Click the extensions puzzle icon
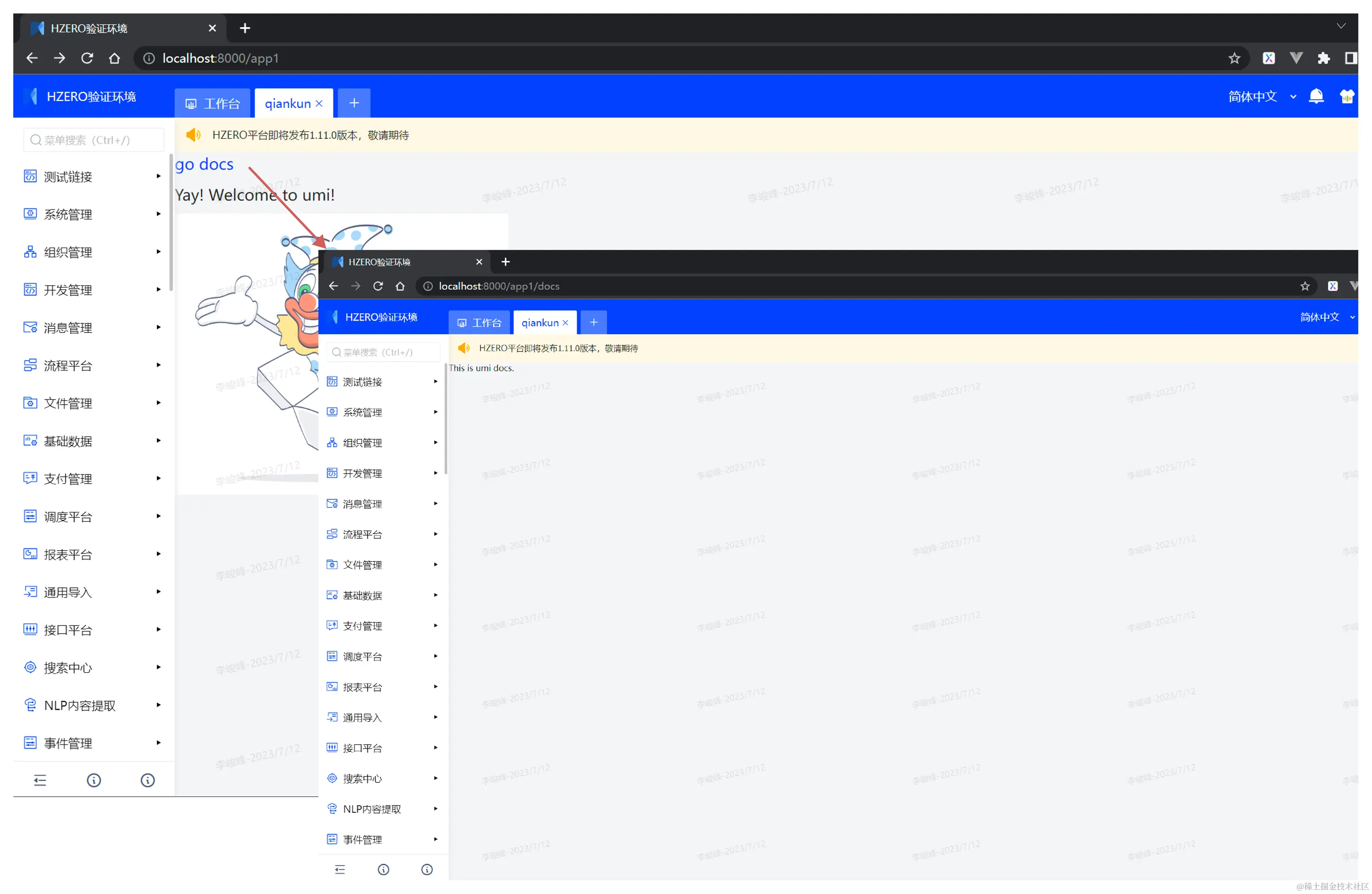 [x=1323, y=58]
